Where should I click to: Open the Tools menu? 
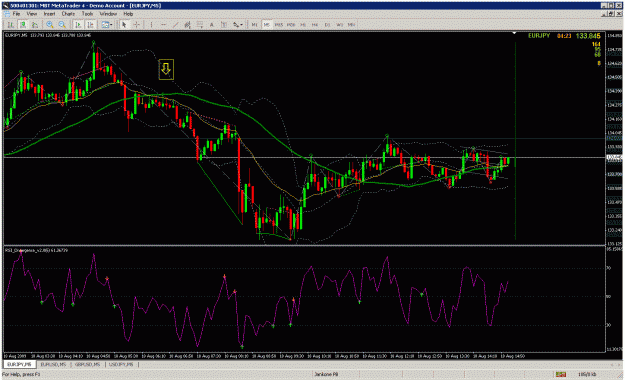87,14
